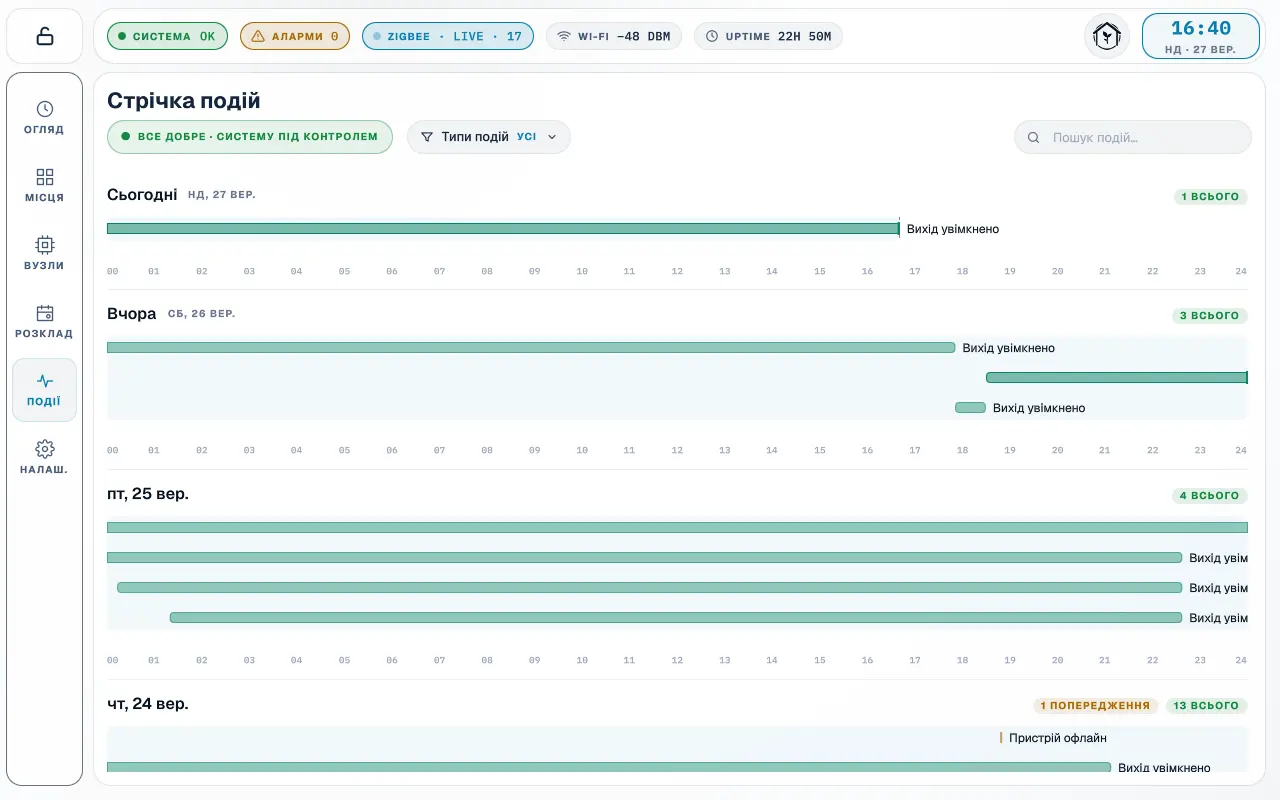
Task: Click the '1 всього' badge for Сьогодні
Action: click(x=1210, y=197)
